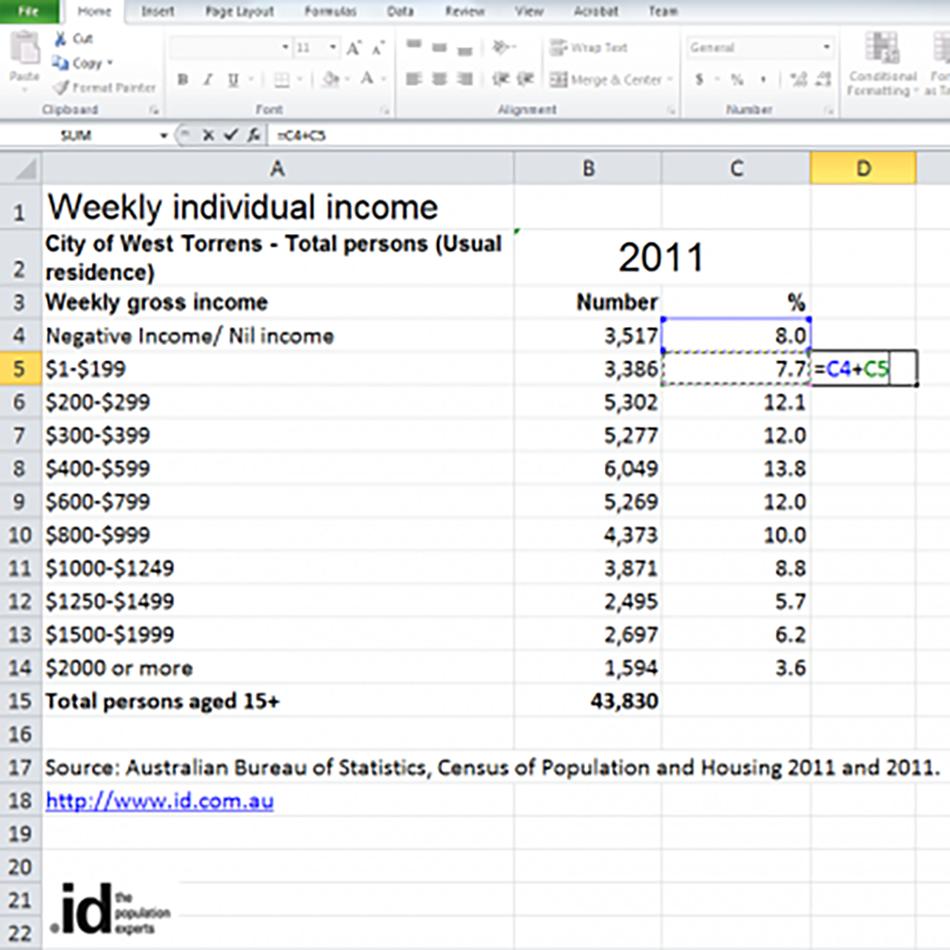This screenshot has height=950, width=950.
Task: Open the Number group dialog launcher
Action: 828,110
